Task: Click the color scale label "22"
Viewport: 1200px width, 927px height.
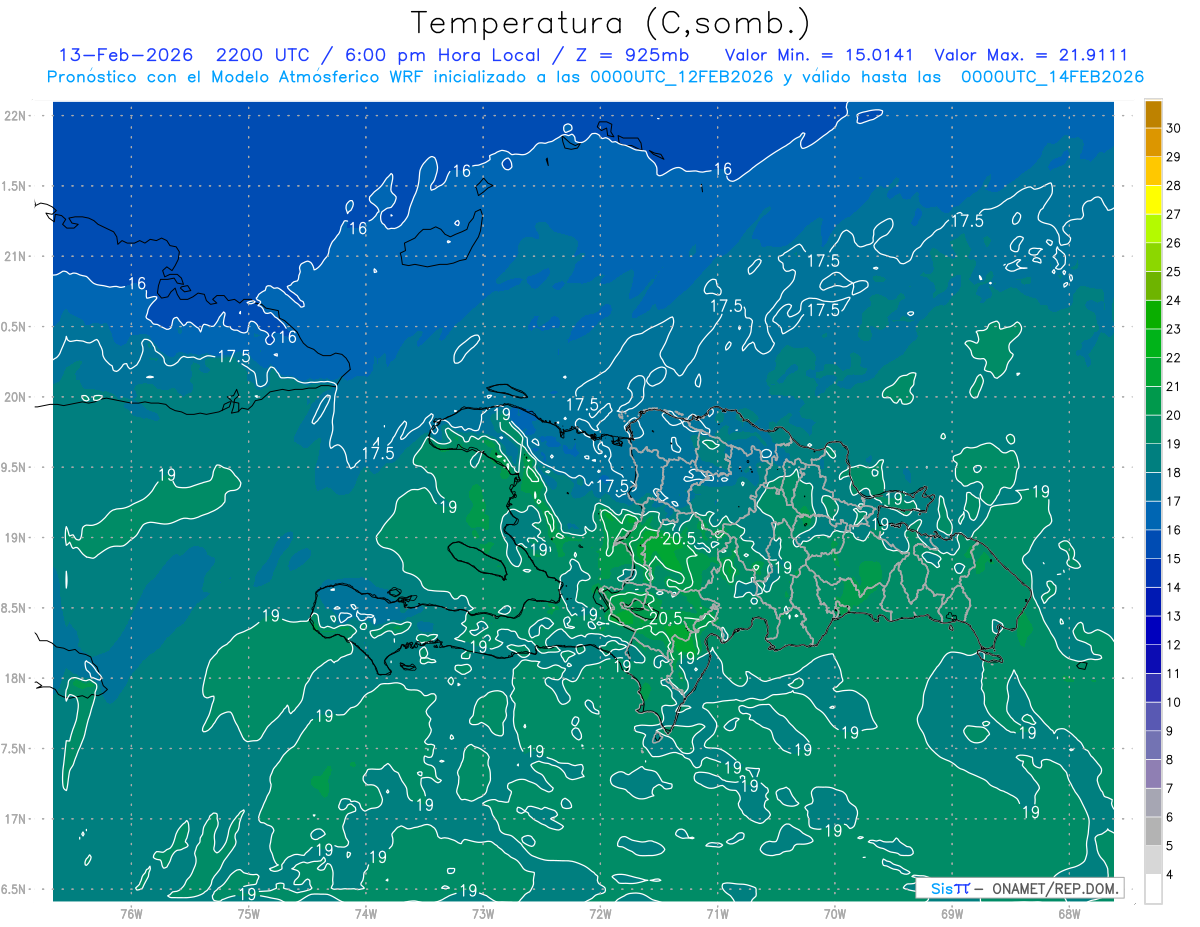Action: (x=1175, y=358)
